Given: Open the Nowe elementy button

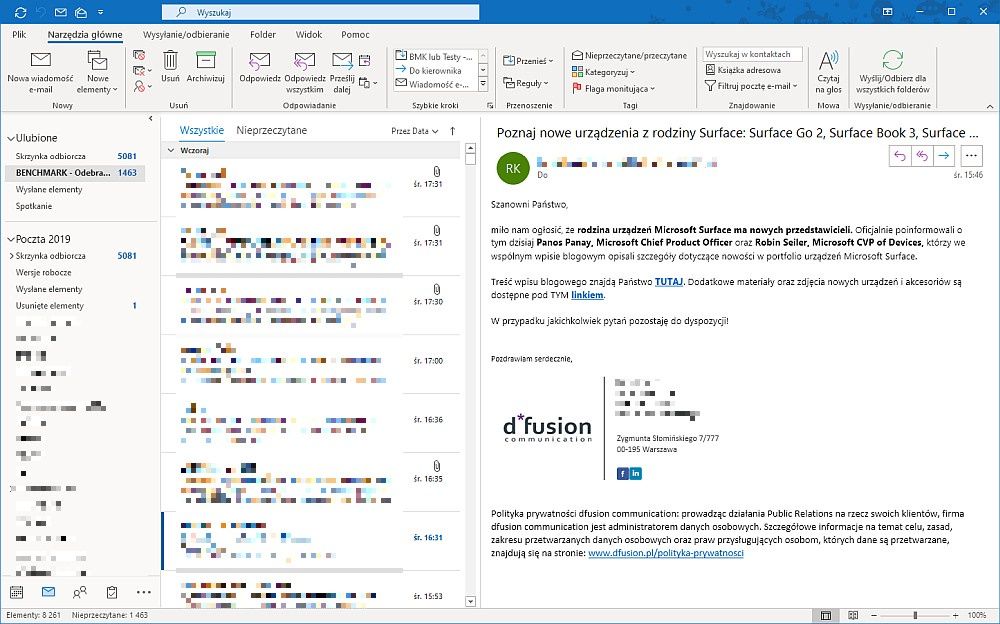Looking at the screenshot, I should point(98,73).
